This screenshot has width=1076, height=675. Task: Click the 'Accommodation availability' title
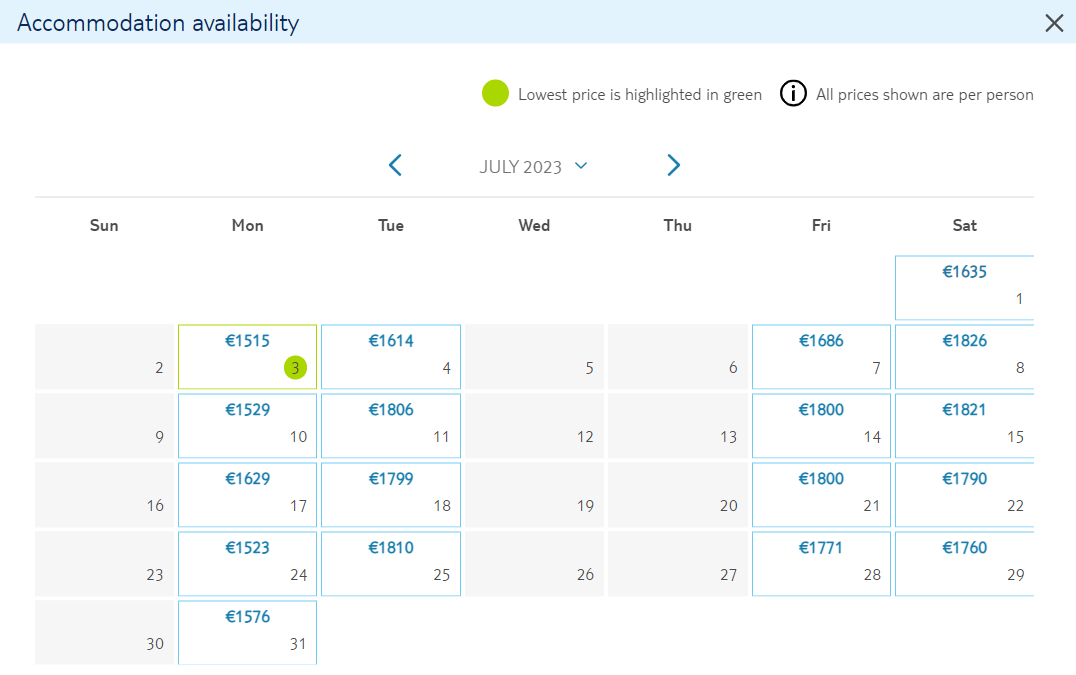click(x=158, y=23)
